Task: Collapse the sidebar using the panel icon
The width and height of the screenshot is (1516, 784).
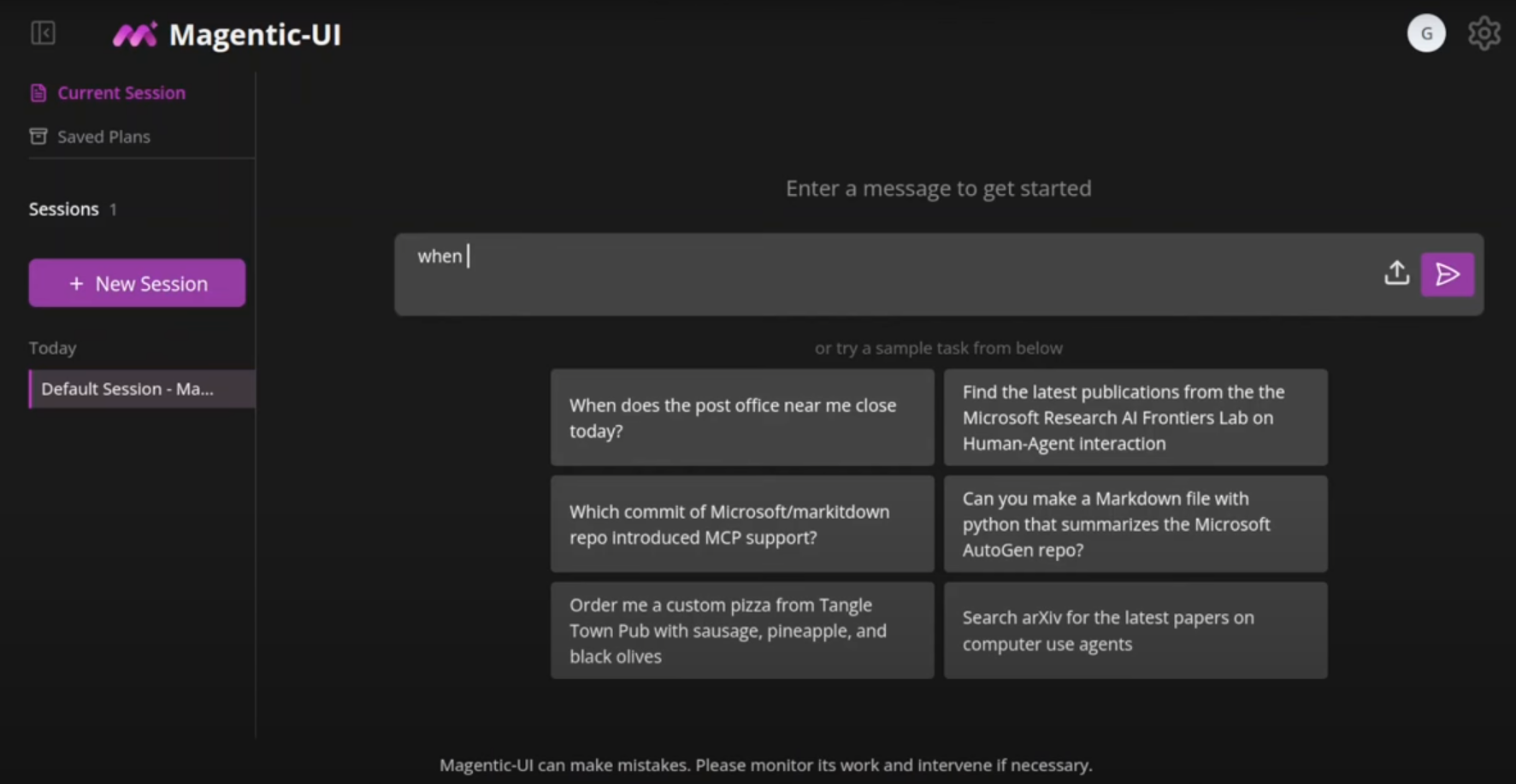Action: click(43, 33)
